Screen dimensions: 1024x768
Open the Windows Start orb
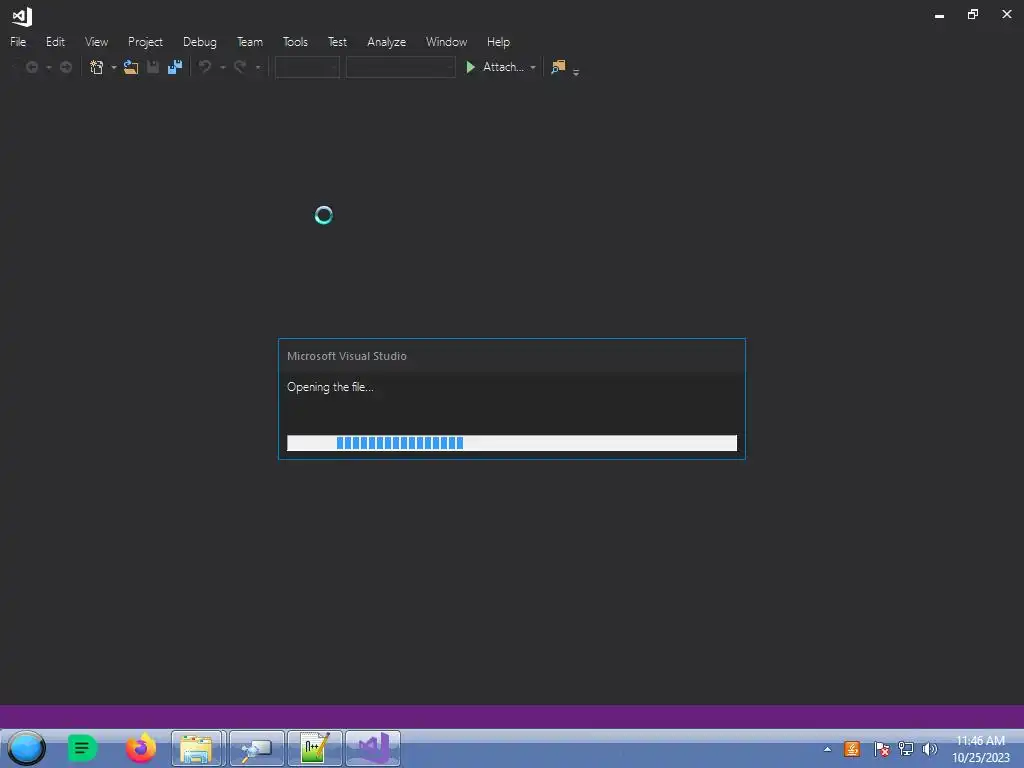pos(27,748)
